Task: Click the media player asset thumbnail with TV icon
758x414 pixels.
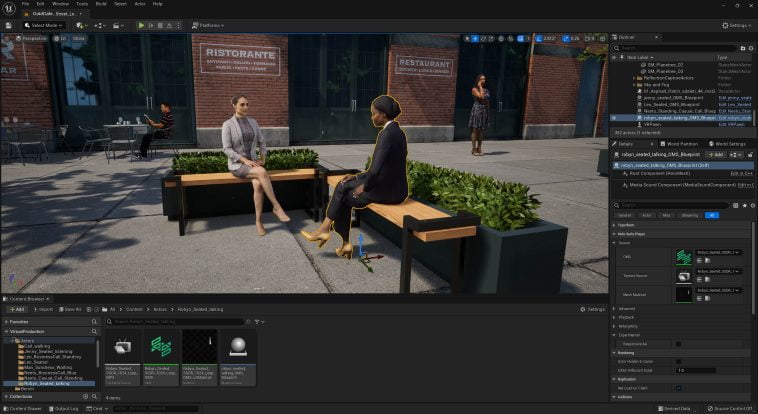Action: (x=124, y=345)
